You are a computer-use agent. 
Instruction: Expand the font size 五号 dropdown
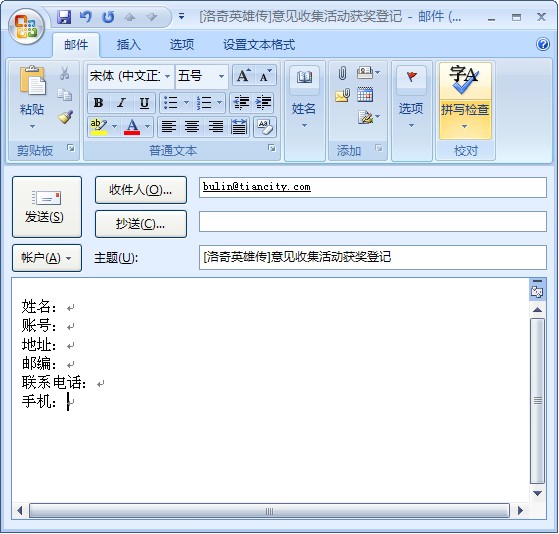pyautogui.click(x=221, y=76)
